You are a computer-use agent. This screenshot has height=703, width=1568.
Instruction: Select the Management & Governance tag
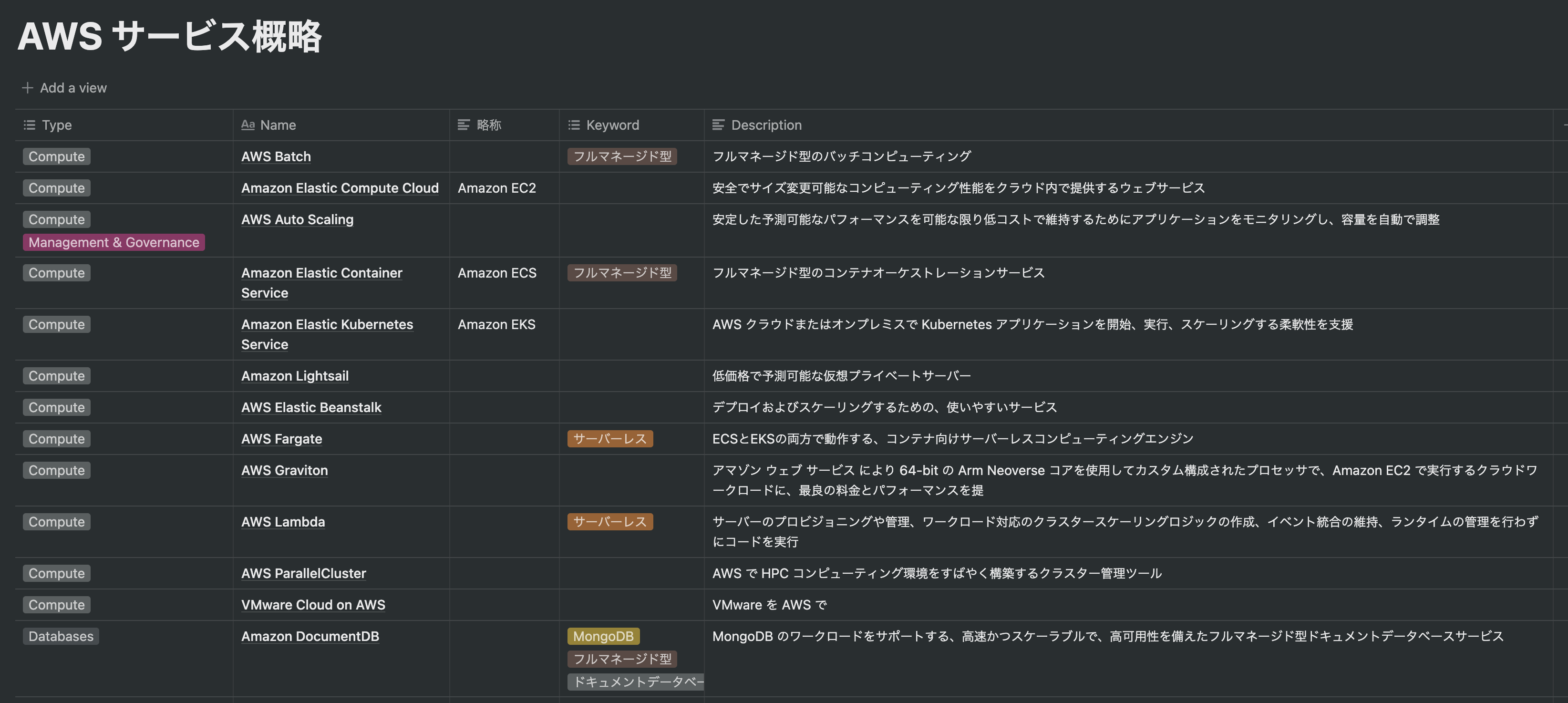click(x=114, y=242)
